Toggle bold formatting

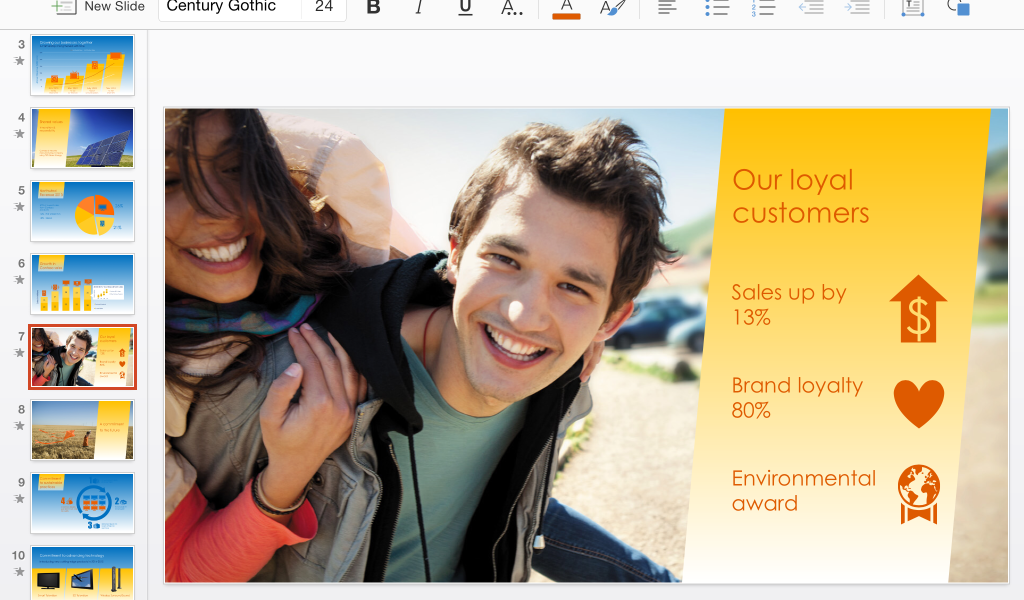(373, 8)
